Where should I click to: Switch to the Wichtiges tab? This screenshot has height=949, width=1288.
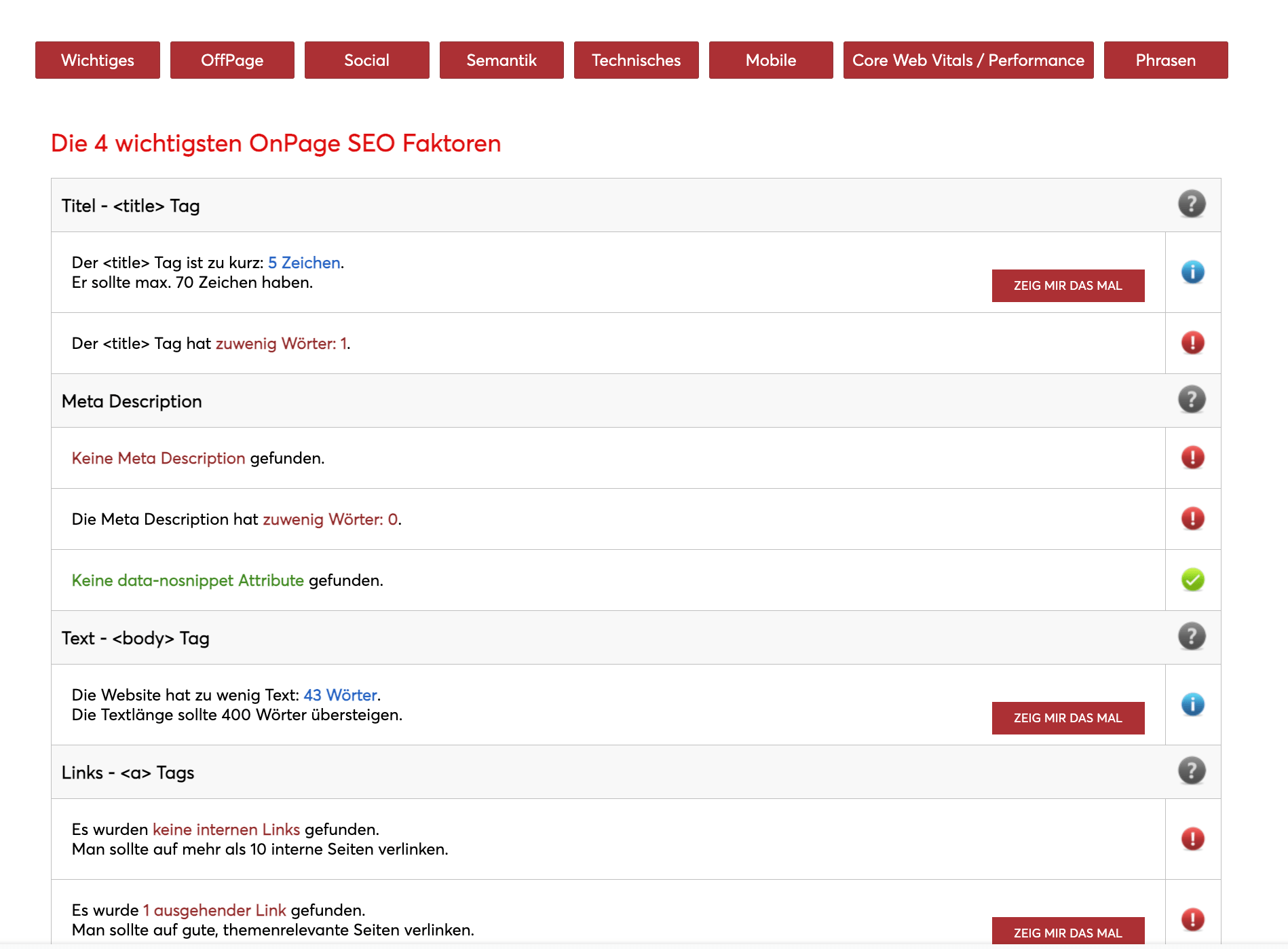tap(98, 60)
